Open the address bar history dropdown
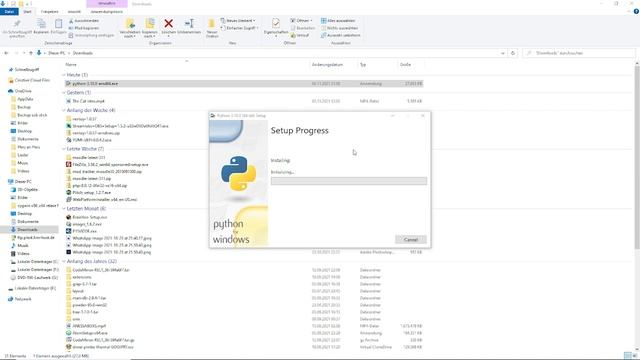The image size is (640, 360). coord(502,53)
